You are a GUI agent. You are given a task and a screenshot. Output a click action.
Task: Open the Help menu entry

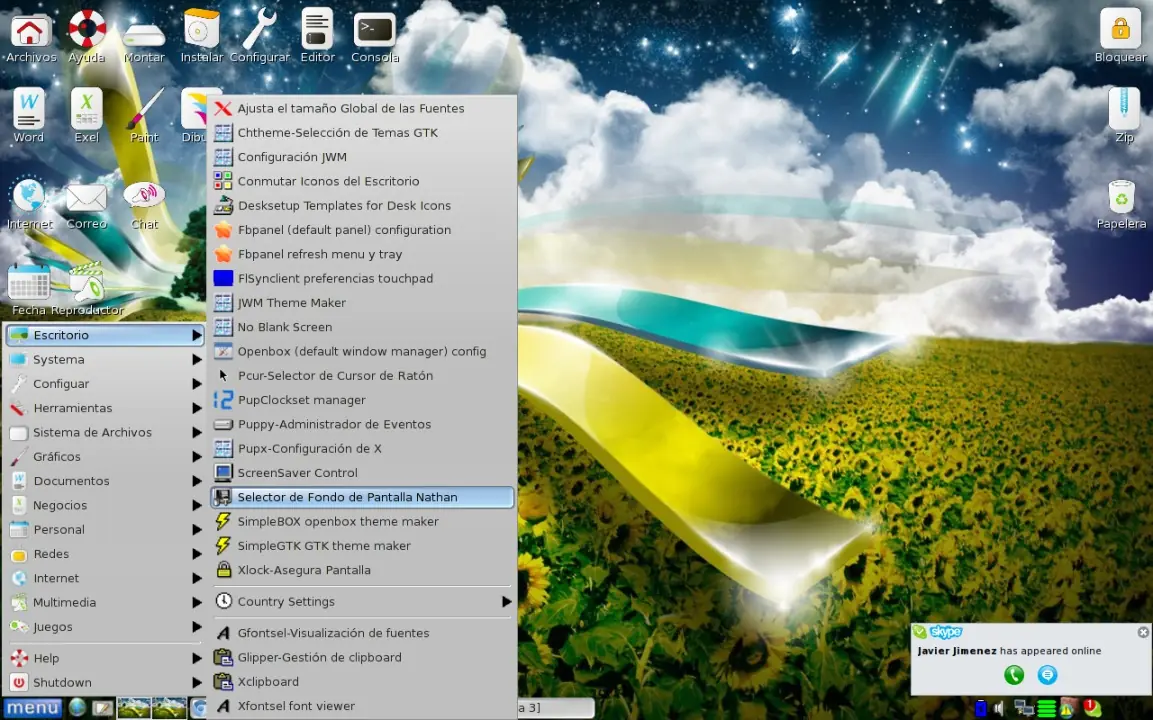point(104,657)
